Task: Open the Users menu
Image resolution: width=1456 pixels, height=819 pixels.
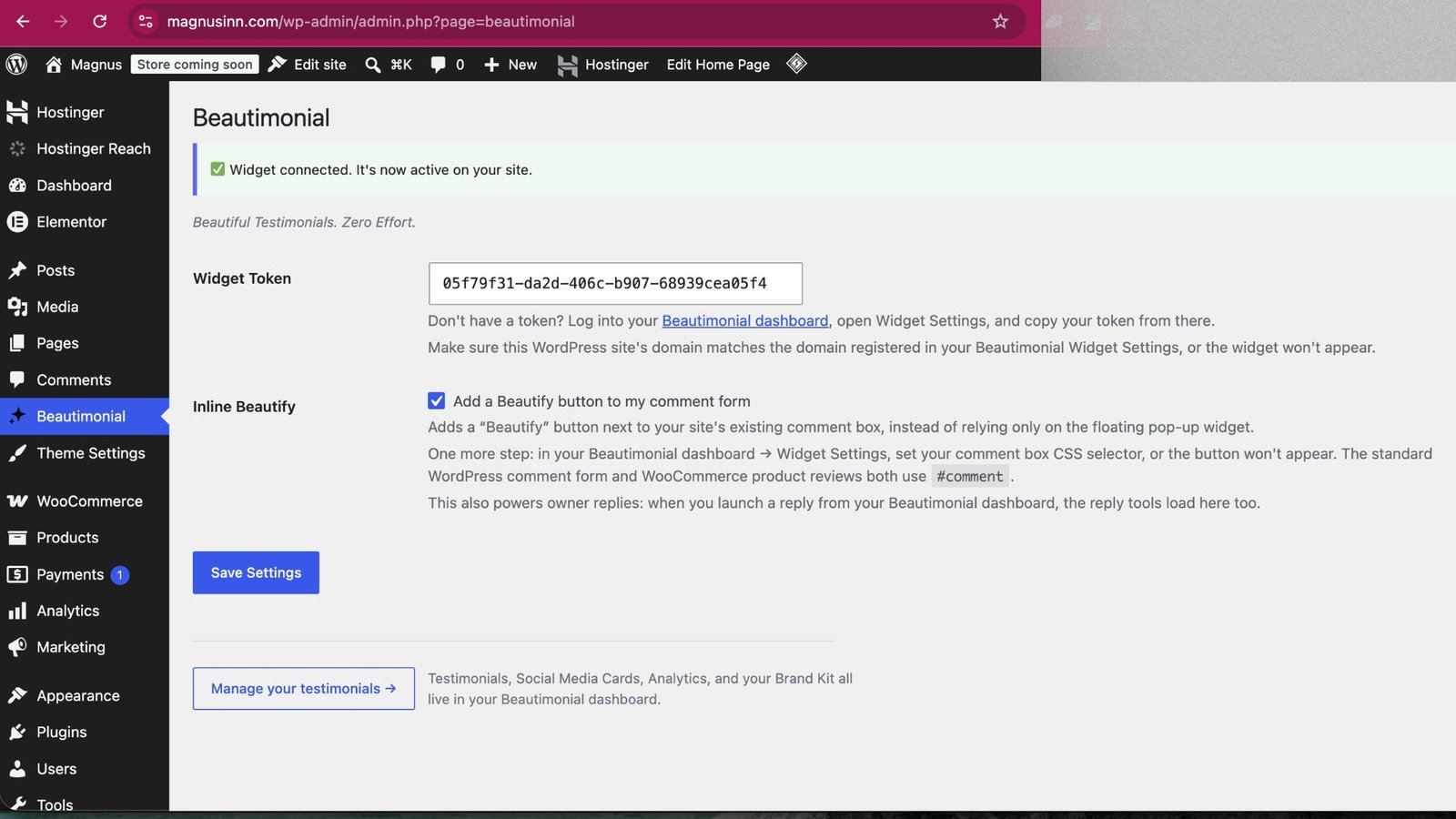Action: [85, 769]
